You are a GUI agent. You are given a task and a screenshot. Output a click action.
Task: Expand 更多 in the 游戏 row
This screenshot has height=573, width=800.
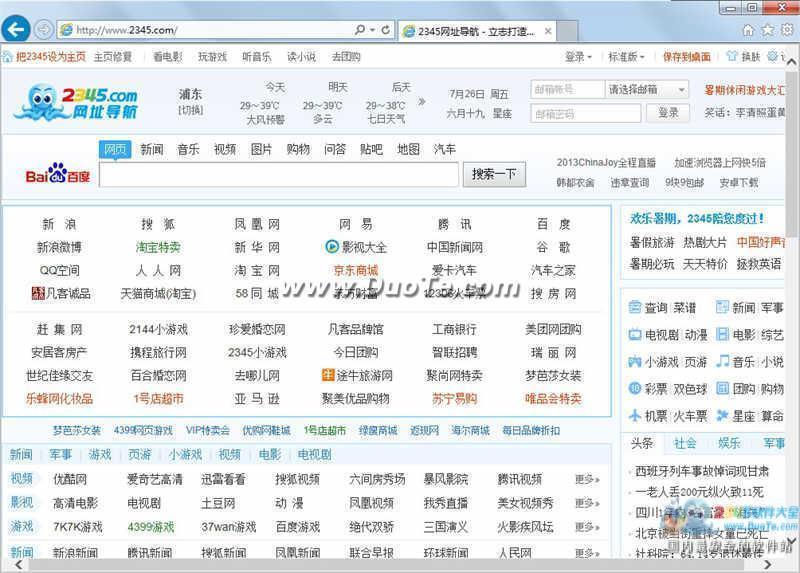[x=587, y=527]
